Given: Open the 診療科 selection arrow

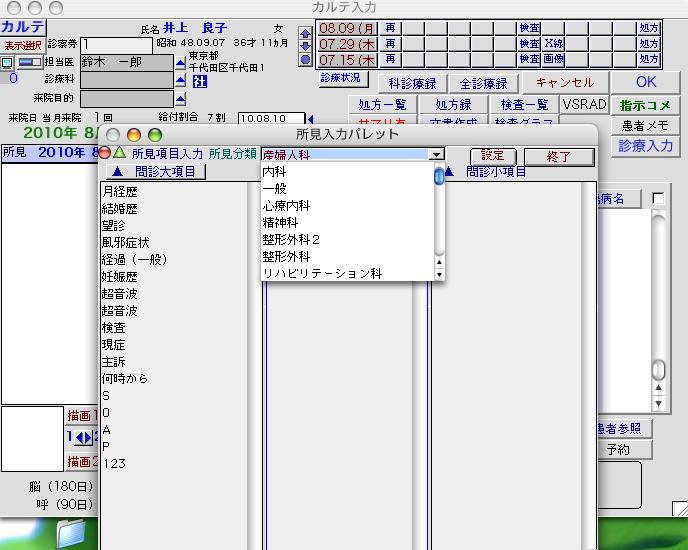Looking at the screenshot, I should (180, 81).
